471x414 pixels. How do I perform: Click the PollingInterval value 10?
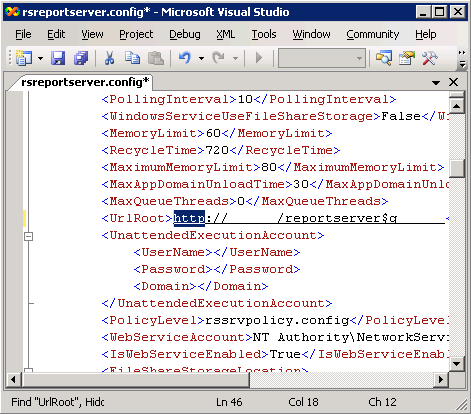[245, 99]
